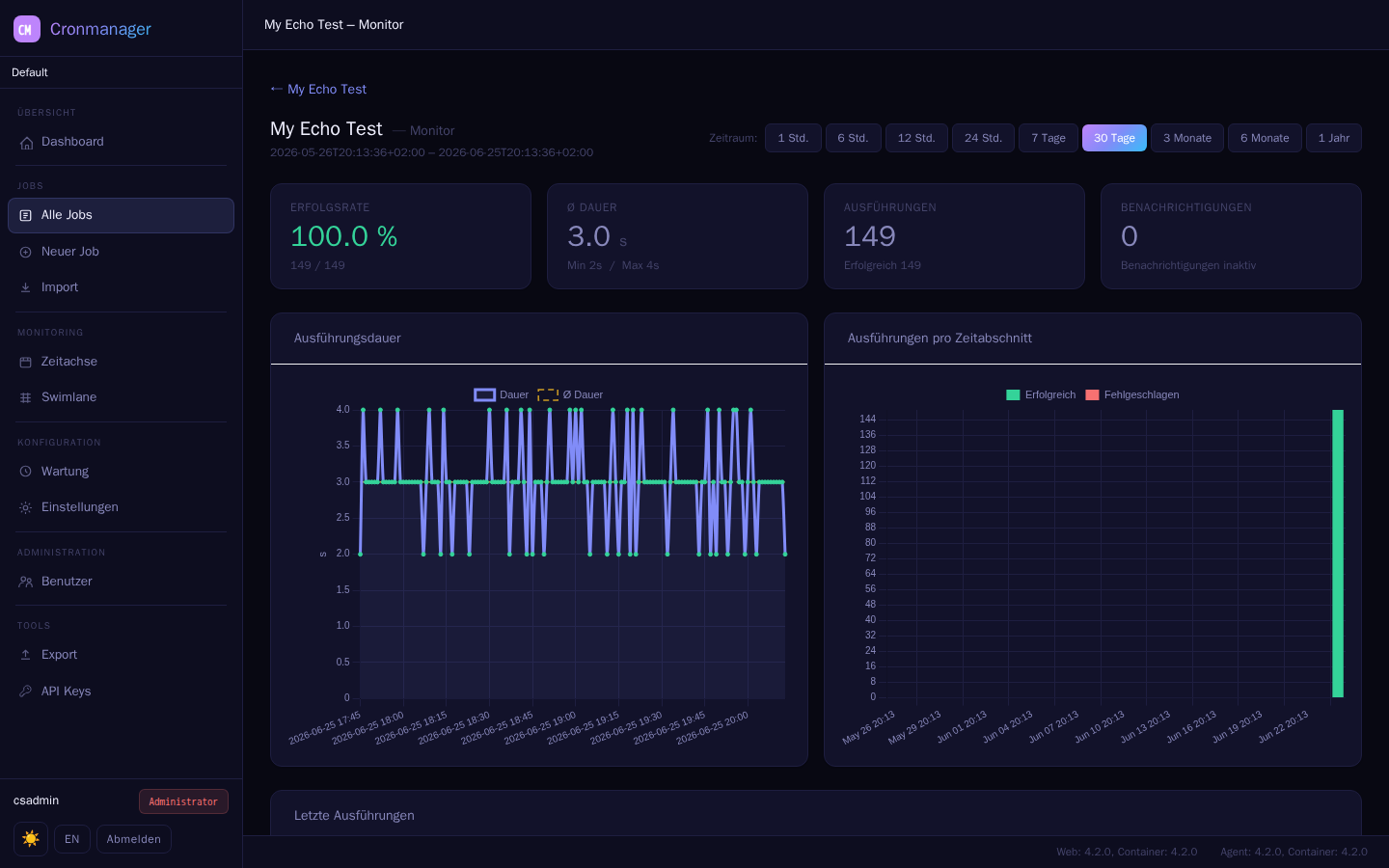Click the Ausführungen 149 value
1389x868 pixels.
point(870,236)
